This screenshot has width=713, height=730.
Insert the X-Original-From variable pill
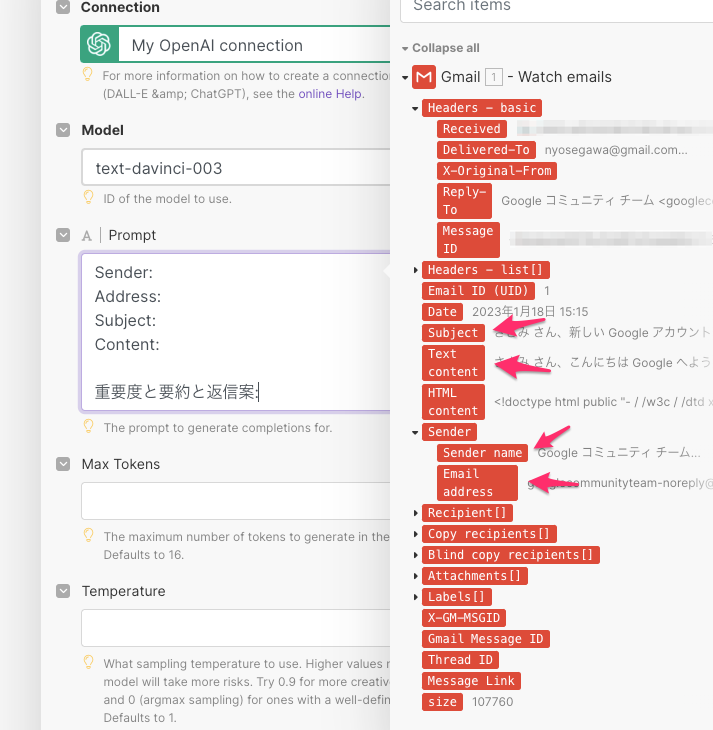(x=497, y=170)
